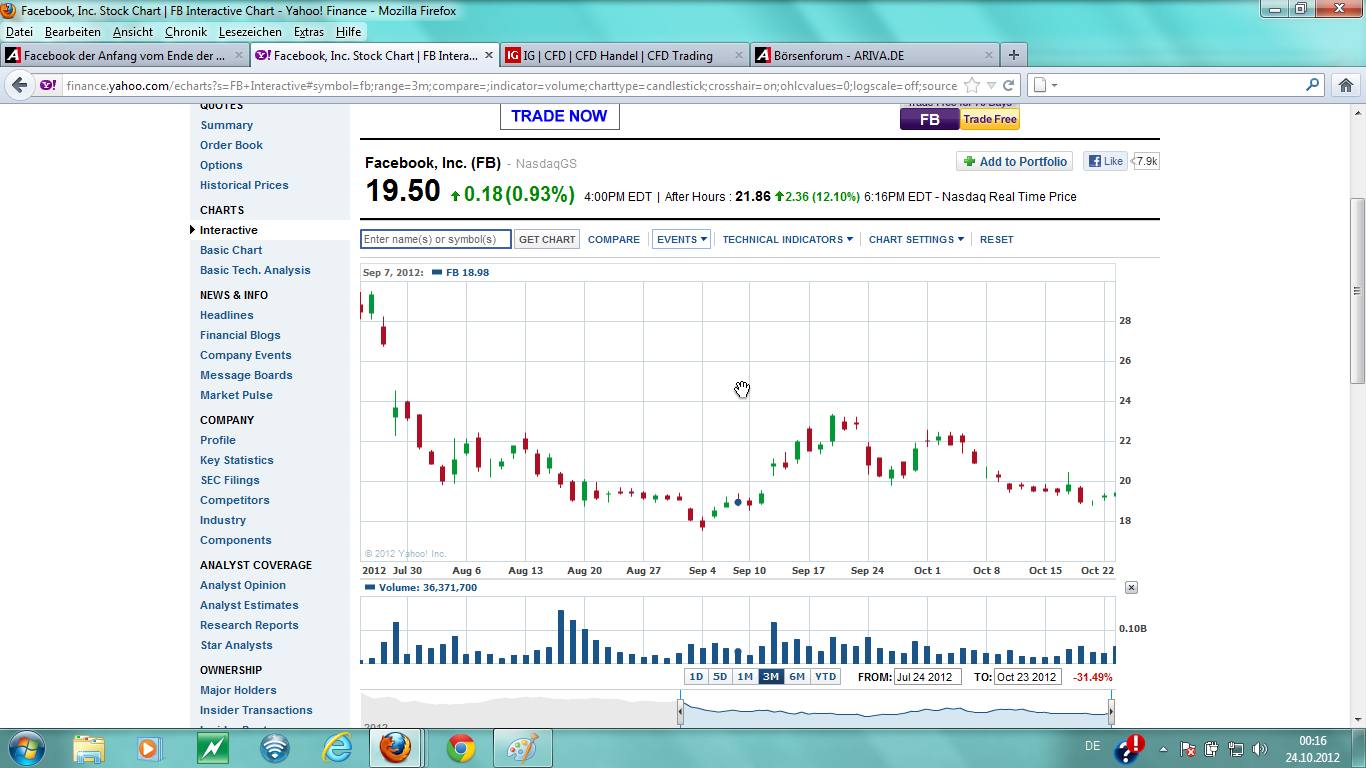Viewport: 1366px width, 768px height.
Task: Close the volume indicator panel with the x button
Action: tap(1131, 587)
